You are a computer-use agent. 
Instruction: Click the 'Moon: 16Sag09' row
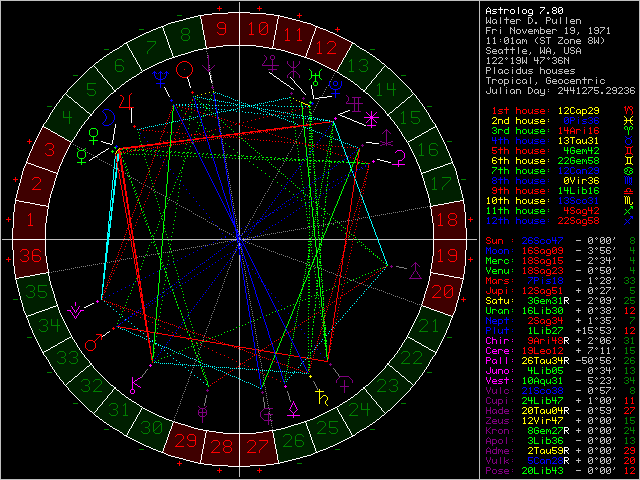coord(560,251)
